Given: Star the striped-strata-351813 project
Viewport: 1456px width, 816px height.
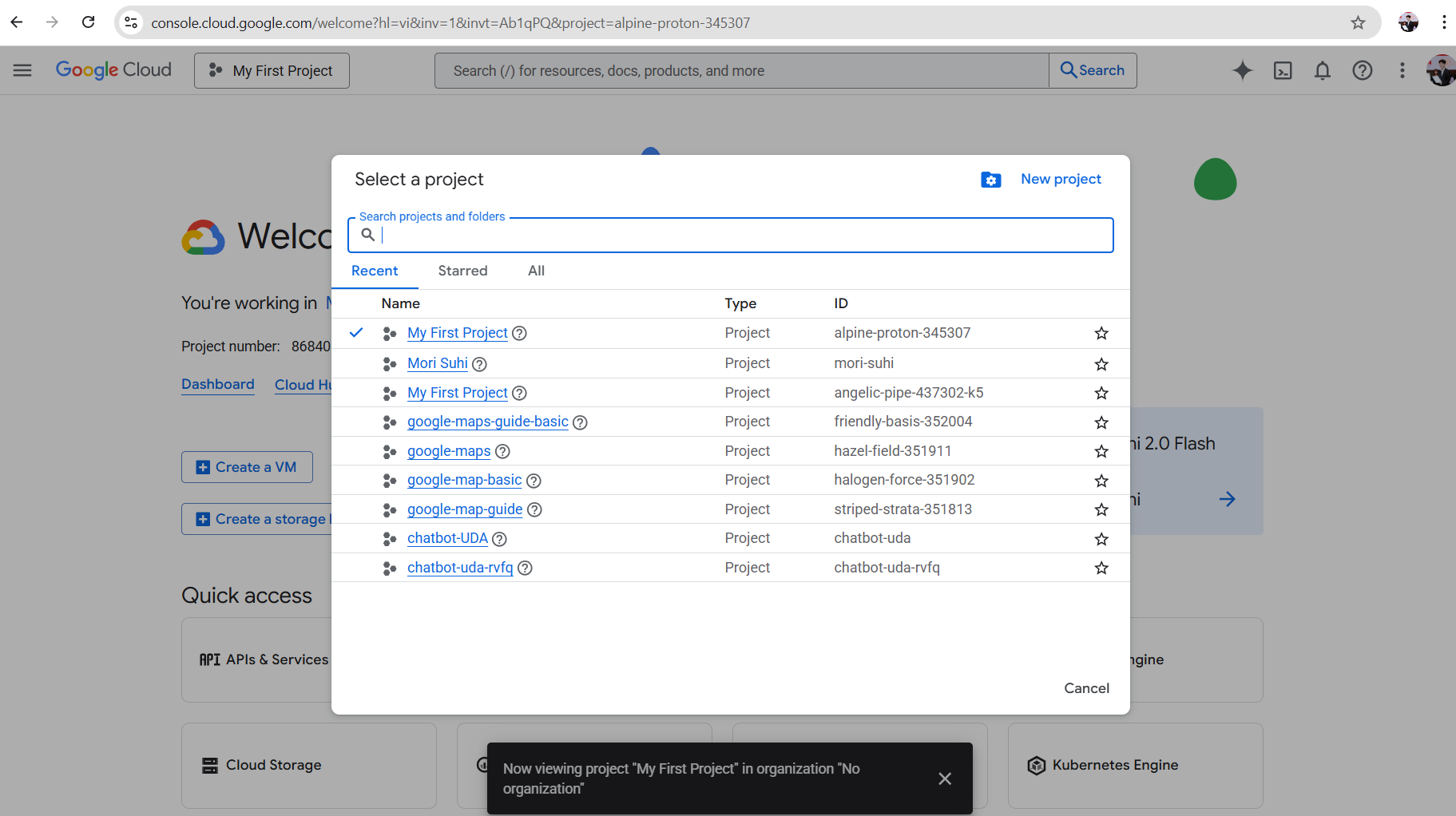Looking at the screenshot, I should 1101,509.
